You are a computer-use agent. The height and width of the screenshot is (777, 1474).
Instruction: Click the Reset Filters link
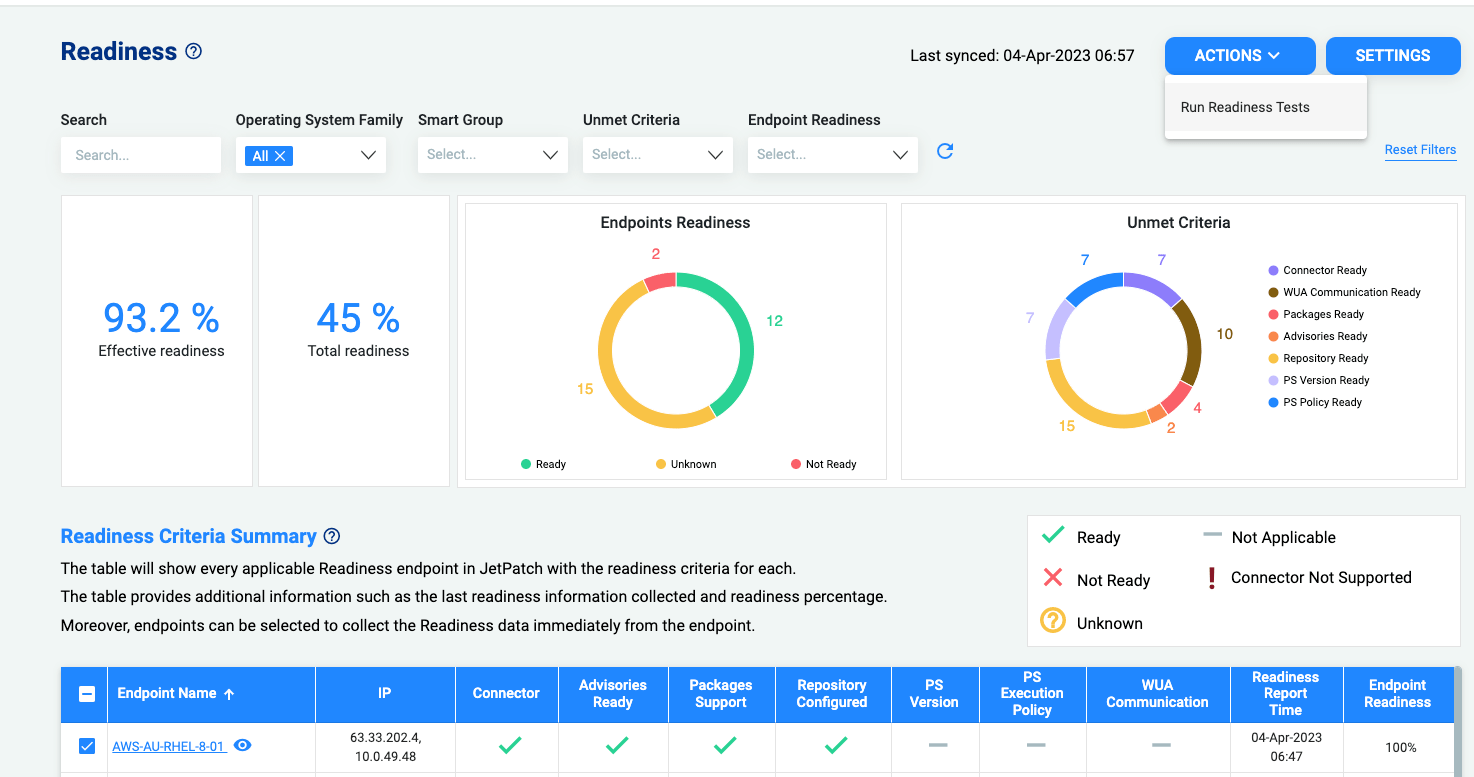(1420, 150)
